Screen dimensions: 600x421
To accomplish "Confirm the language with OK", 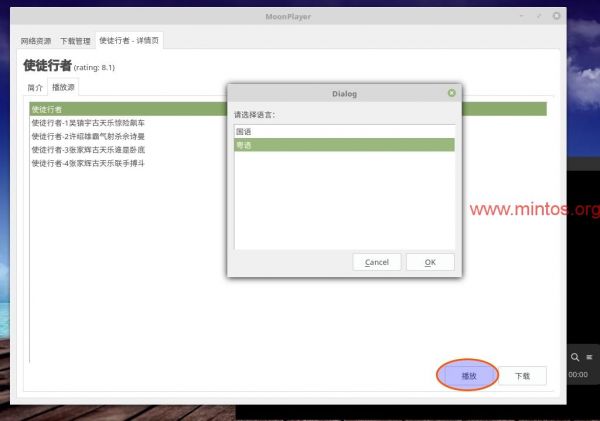I will (x=430, y=262).
